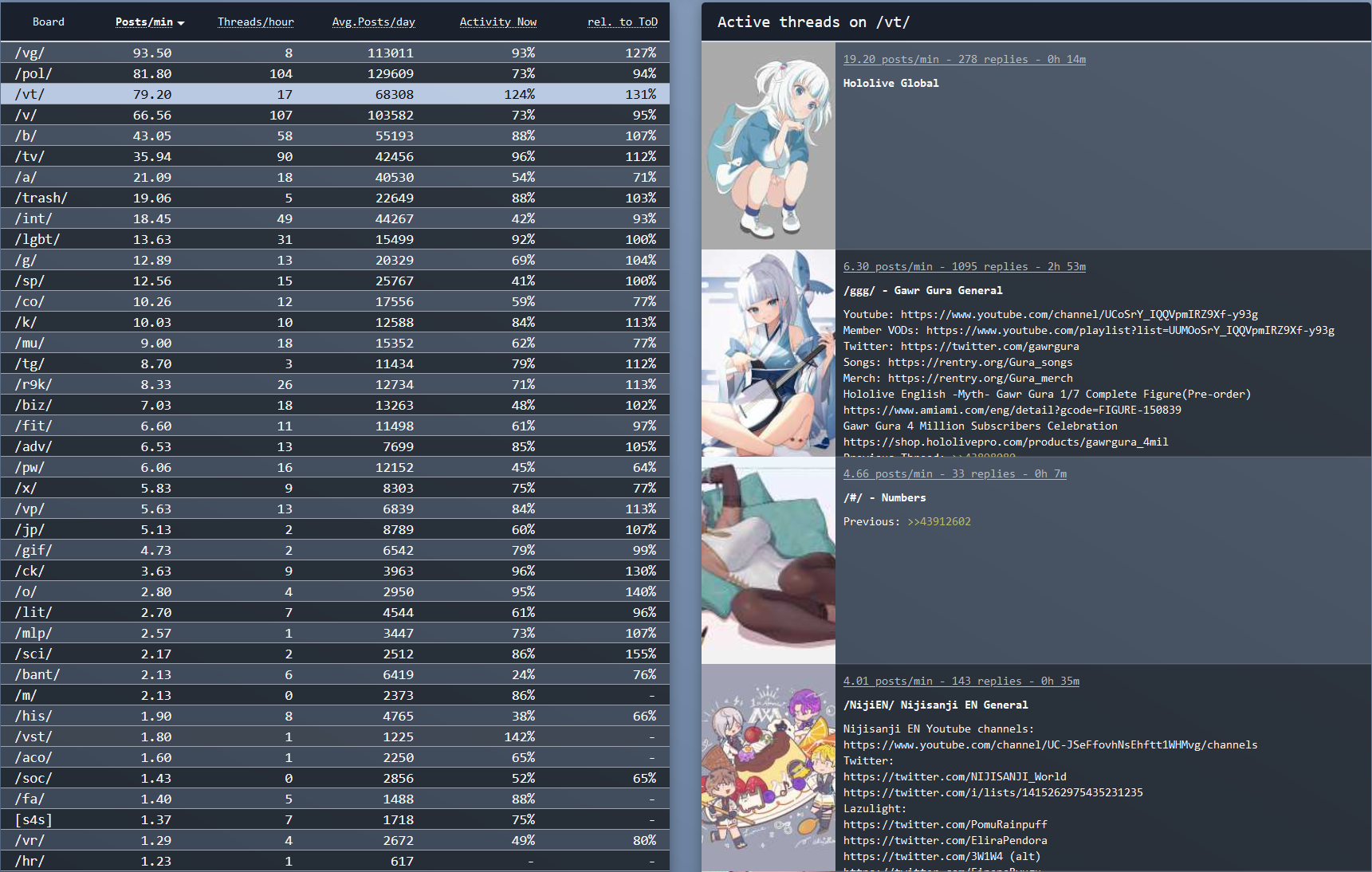Image resolution: width=1372 pixels, height=872 pixels.
Task: Select the /vp/ board row
Action: [x=335, y=509]
